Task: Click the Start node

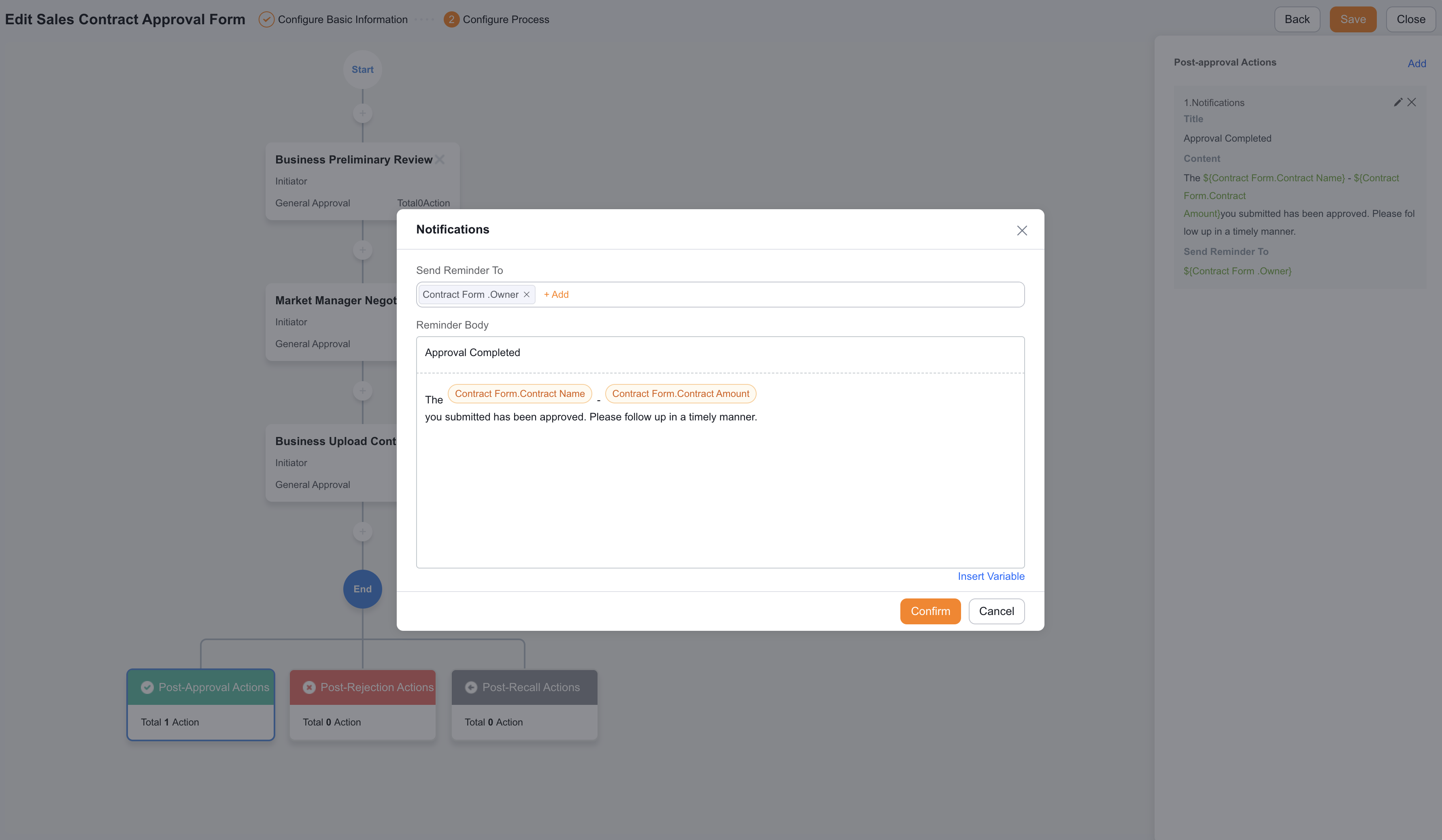Action: click(362, 69)
